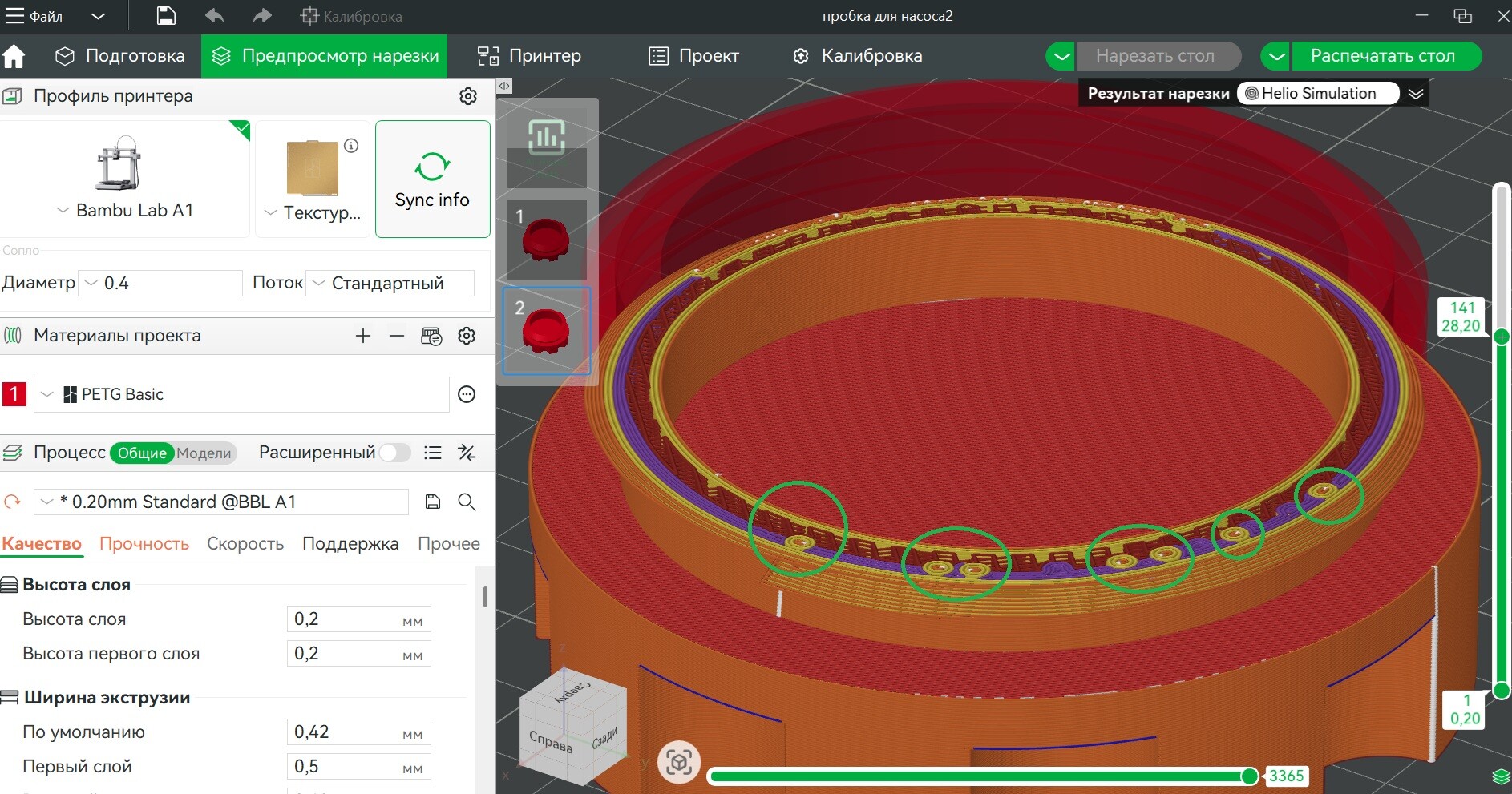The height and width of the screenshot is (794, 1512).
Task: Open the nozzle Диаметр 0.4 dropdown
Action: click(x=160, y=283)
